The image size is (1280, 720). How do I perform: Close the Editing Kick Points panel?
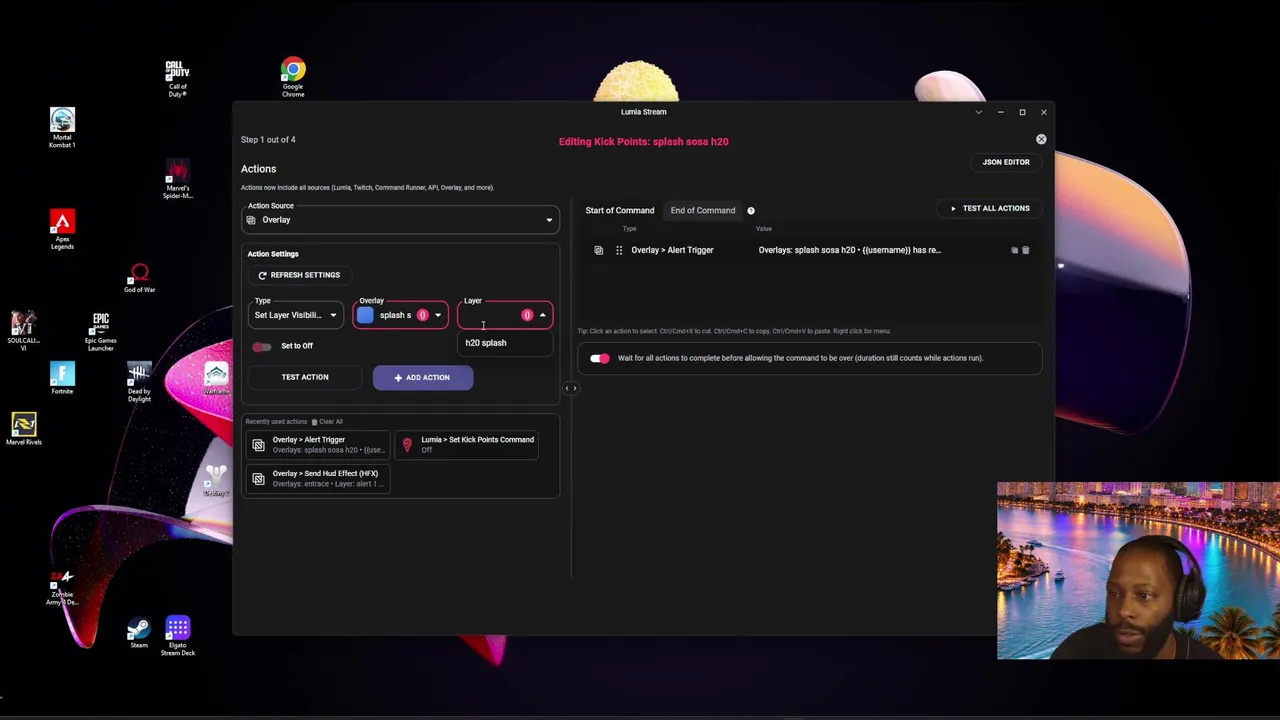click(x=1041, y=140)
